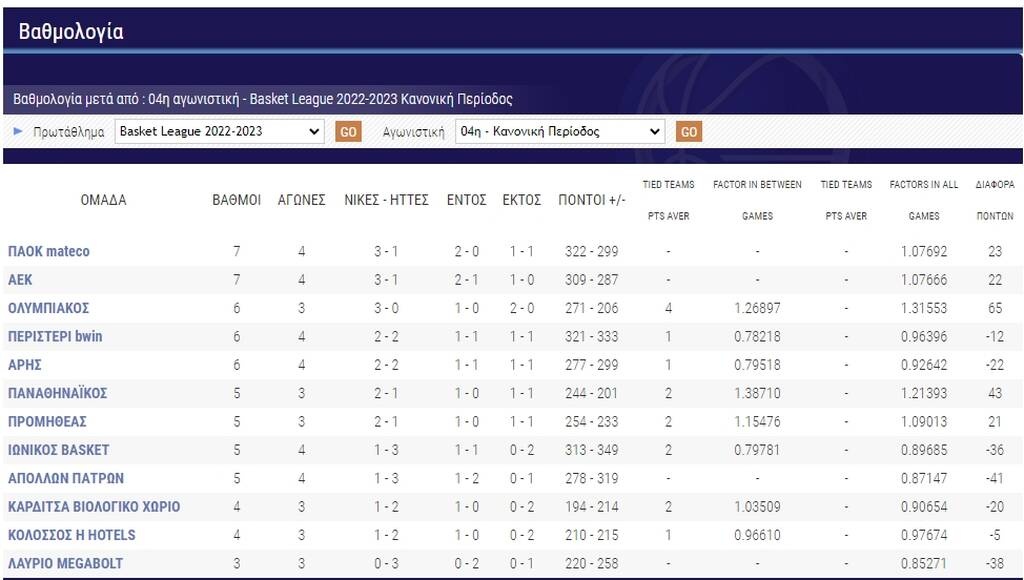Screen dimensions: 1024x580
Task: Click the factor value 1.38710
Action: [x=758, y=393]
